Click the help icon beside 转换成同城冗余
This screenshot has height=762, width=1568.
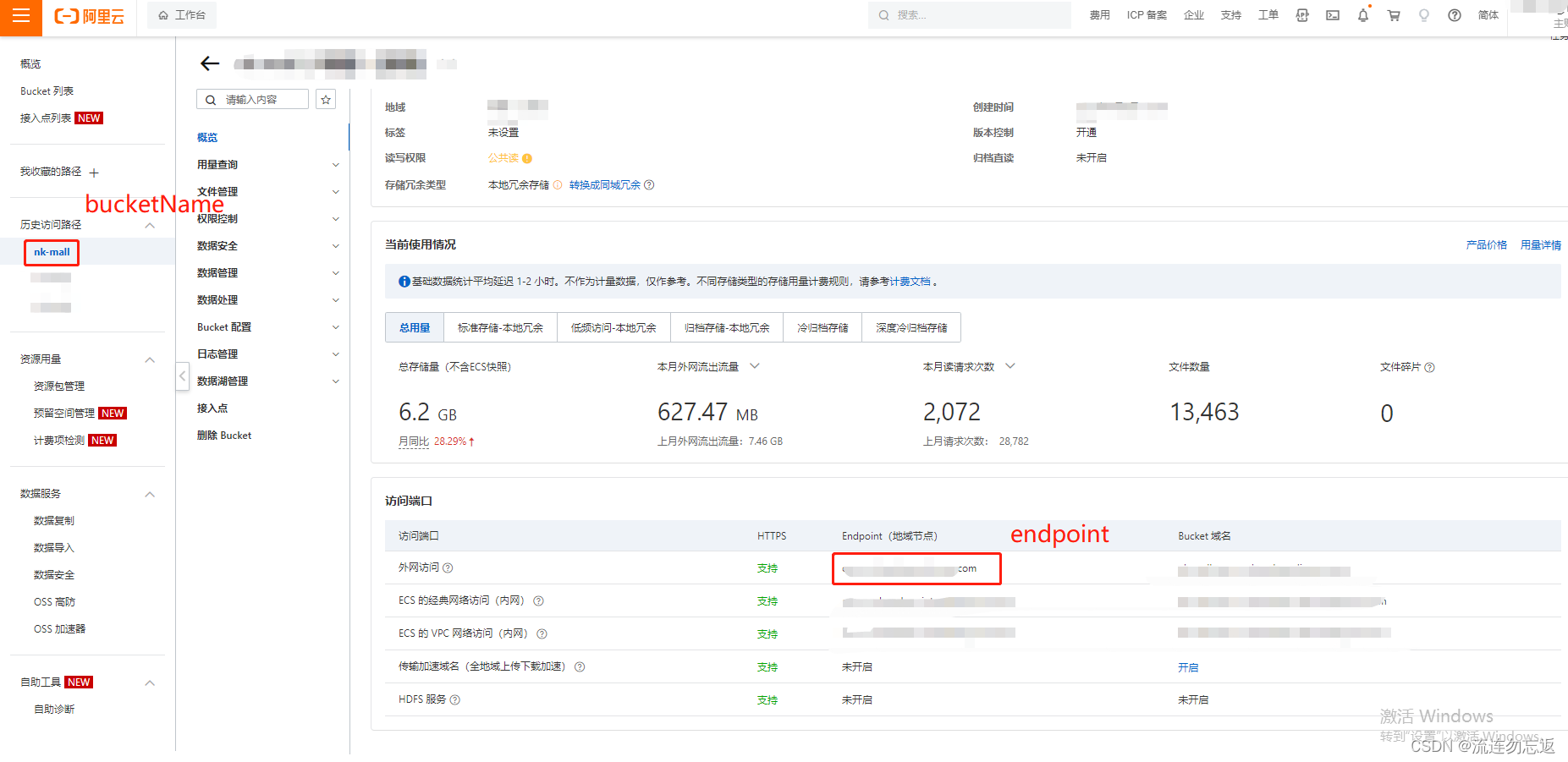pyautogui.click(x=649, y=185)
